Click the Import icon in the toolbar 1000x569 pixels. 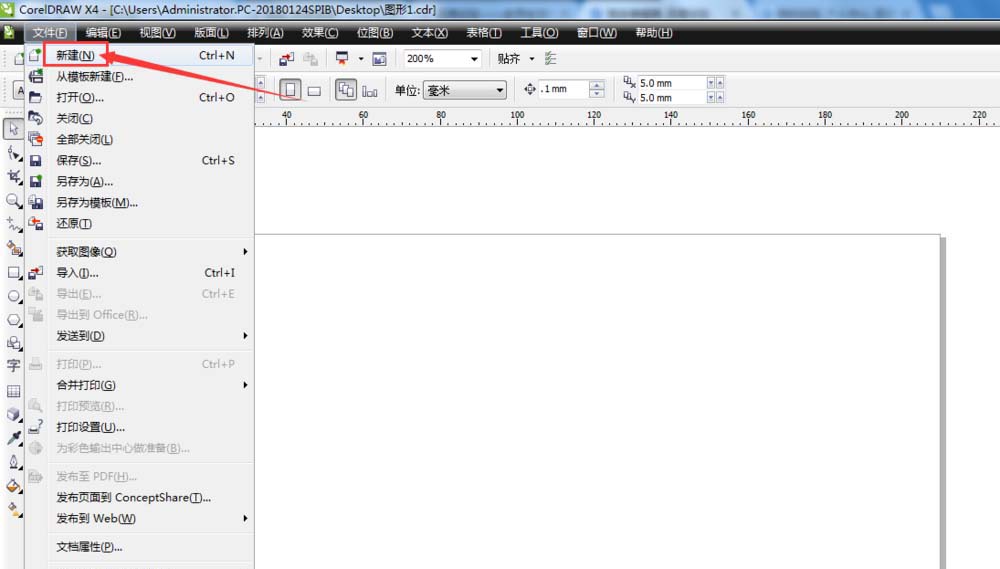click(x=286, y=59)
